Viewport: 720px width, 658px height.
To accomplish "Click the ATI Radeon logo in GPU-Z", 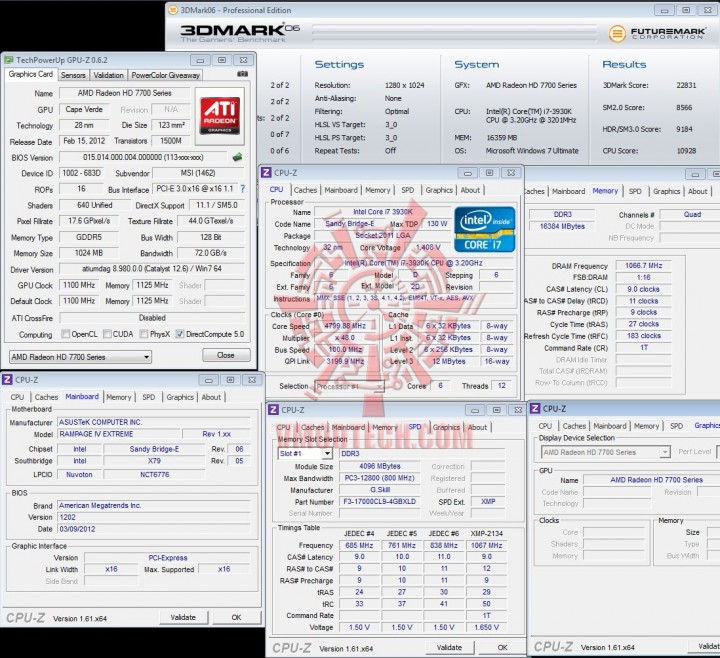I will (219, 117).
